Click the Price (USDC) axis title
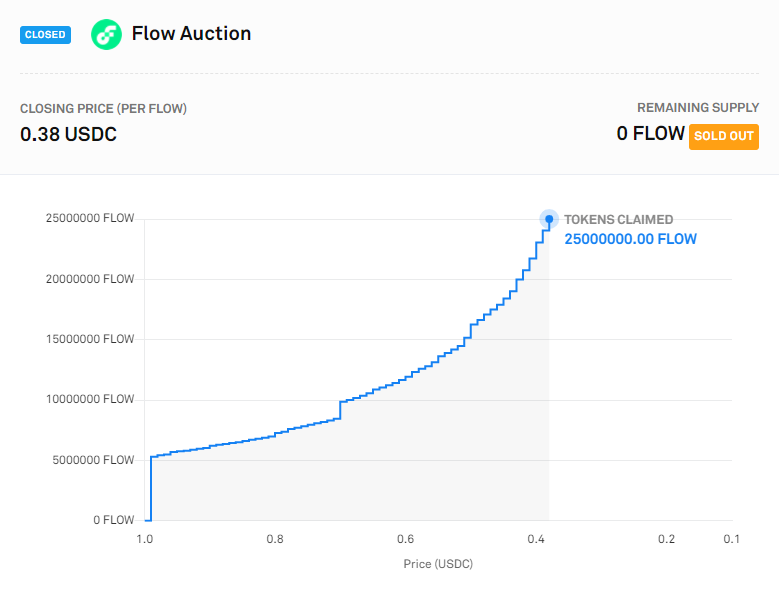This screenshot has height=589, width=779. click(438, 564)
